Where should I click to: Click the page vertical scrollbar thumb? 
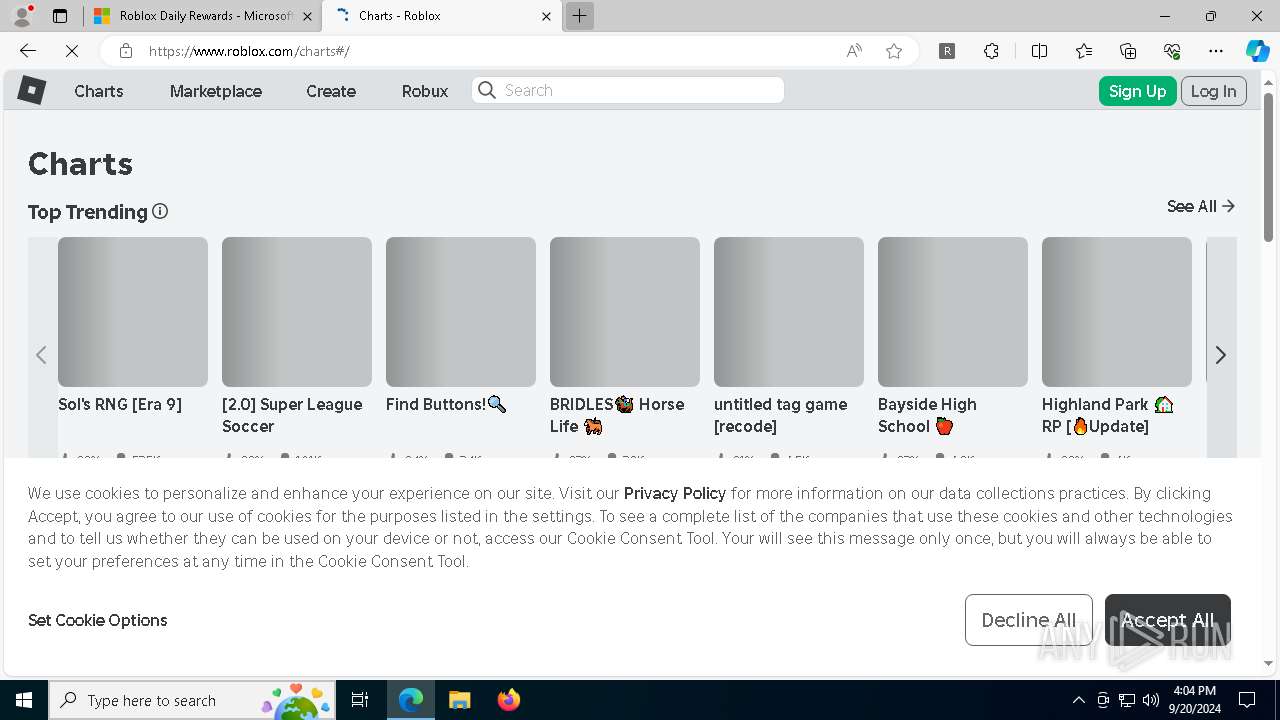(x=1269, y=167)
